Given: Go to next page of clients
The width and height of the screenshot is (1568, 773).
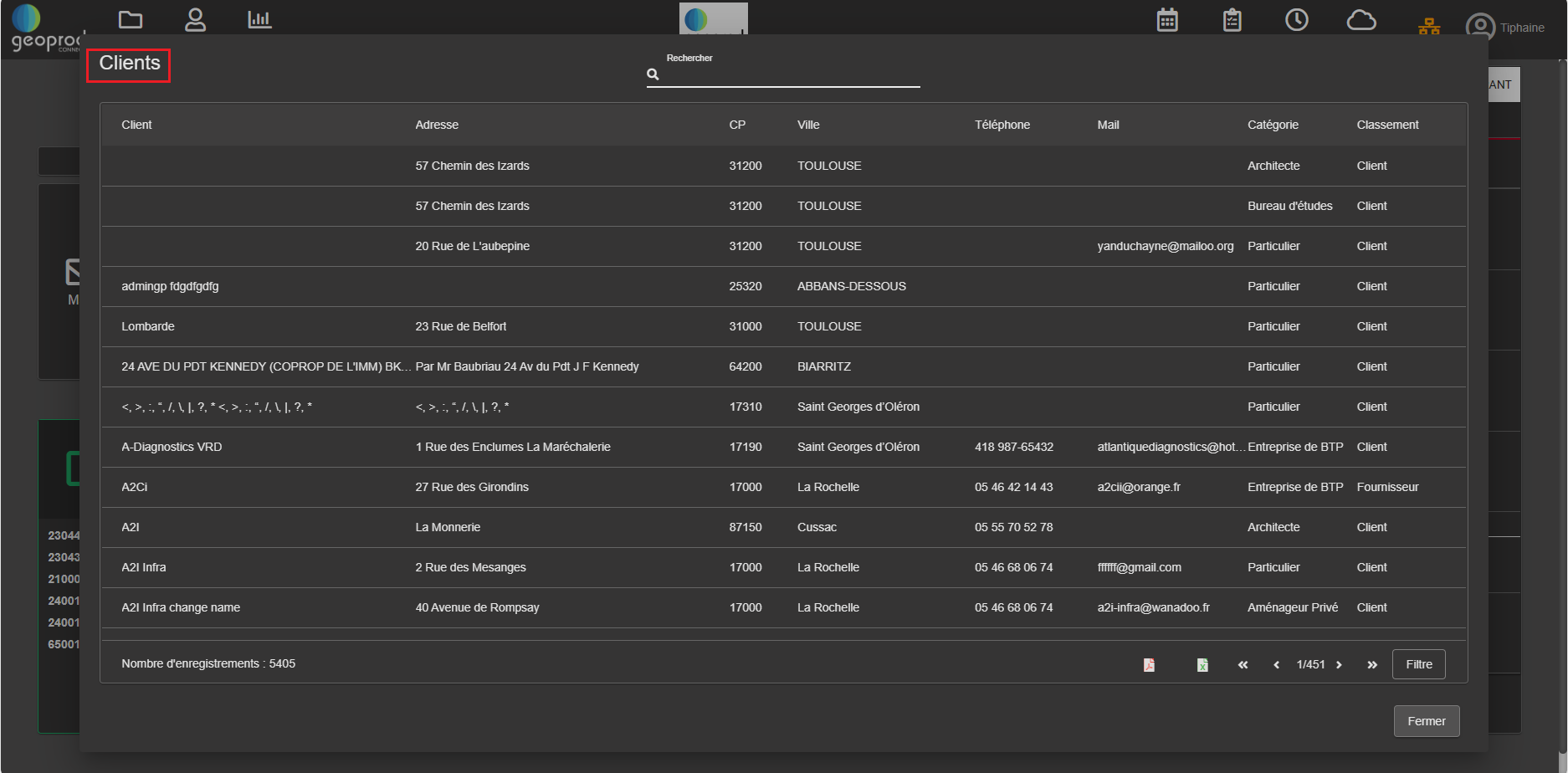Looking at the screenshot, I should click(x=1339, y=664).
